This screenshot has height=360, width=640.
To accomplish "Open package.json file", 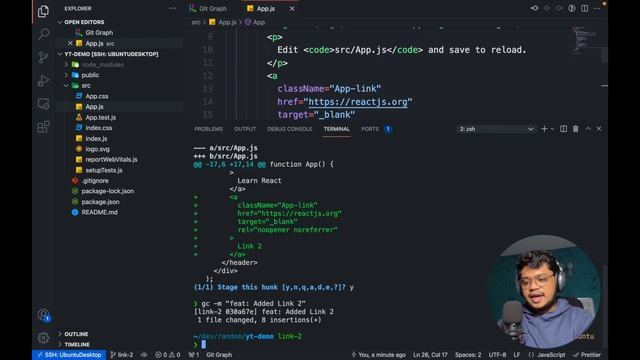I will click(100, 202).
